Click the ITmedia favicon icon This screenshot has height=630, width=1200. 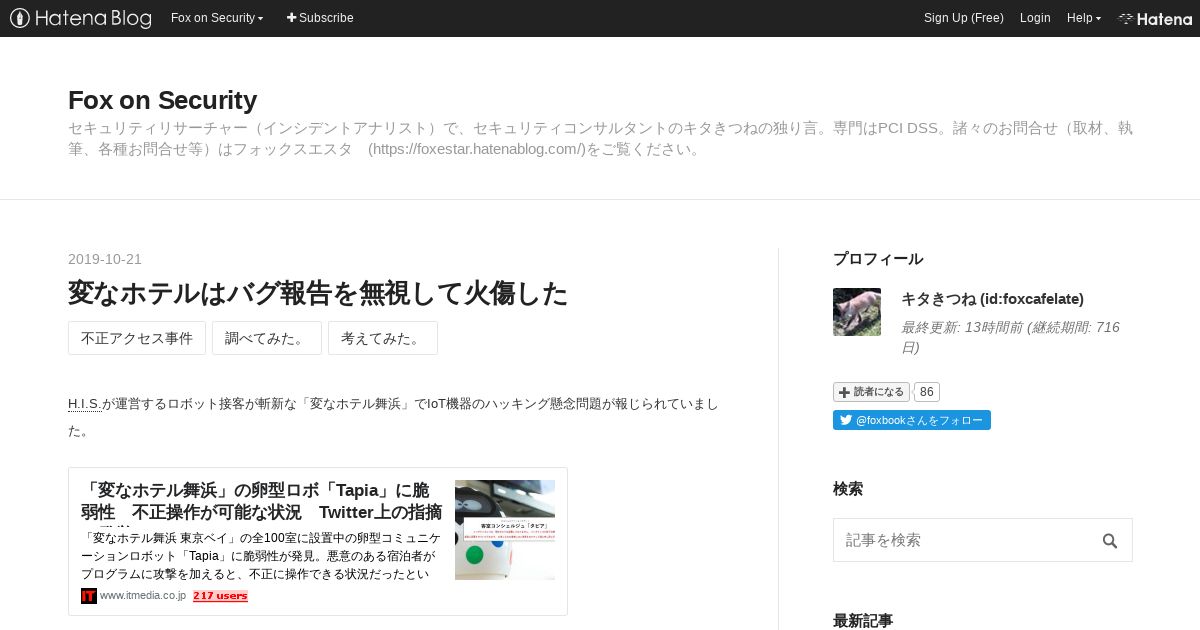coord(89,596)
